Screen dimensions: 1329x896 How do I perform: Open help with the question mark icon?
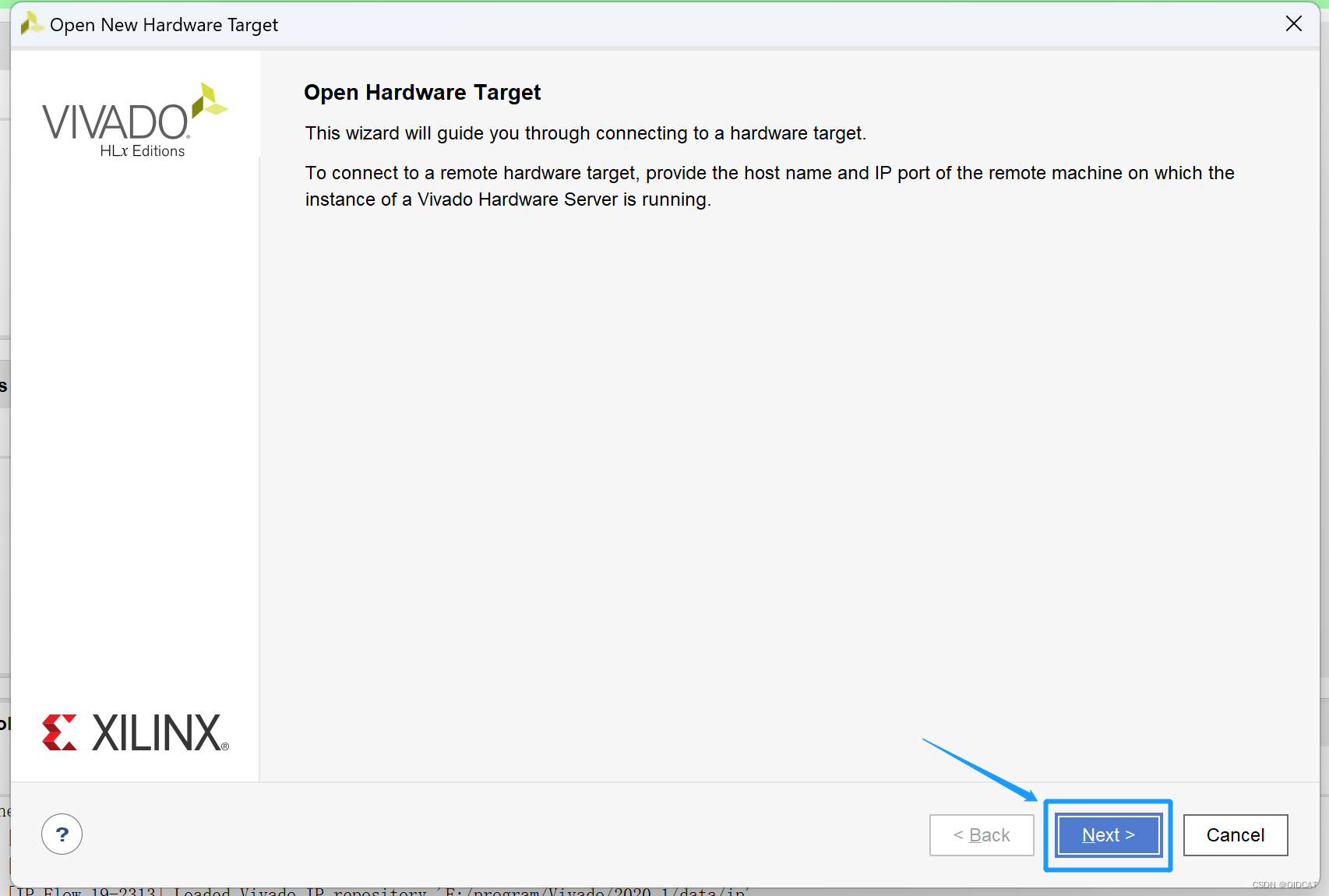point(62,834)
